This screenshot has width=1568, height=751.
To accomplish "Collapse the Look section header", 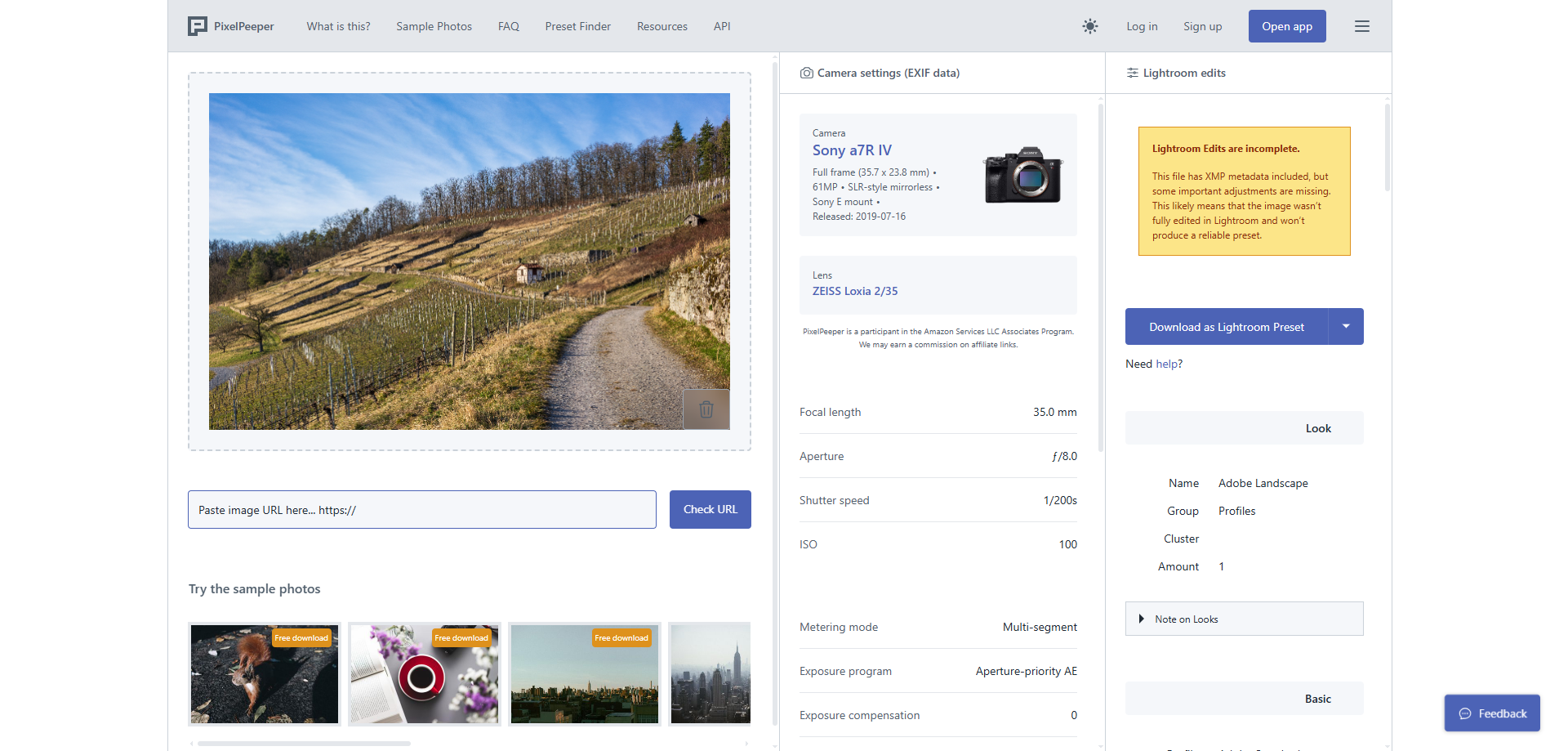I will [1244, 428].
